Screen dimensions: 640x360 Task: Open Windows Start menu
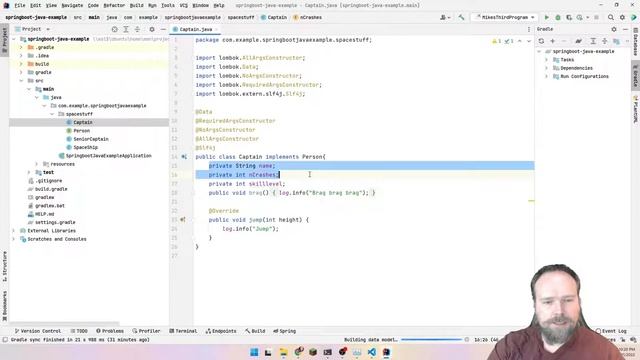(254, 352)
